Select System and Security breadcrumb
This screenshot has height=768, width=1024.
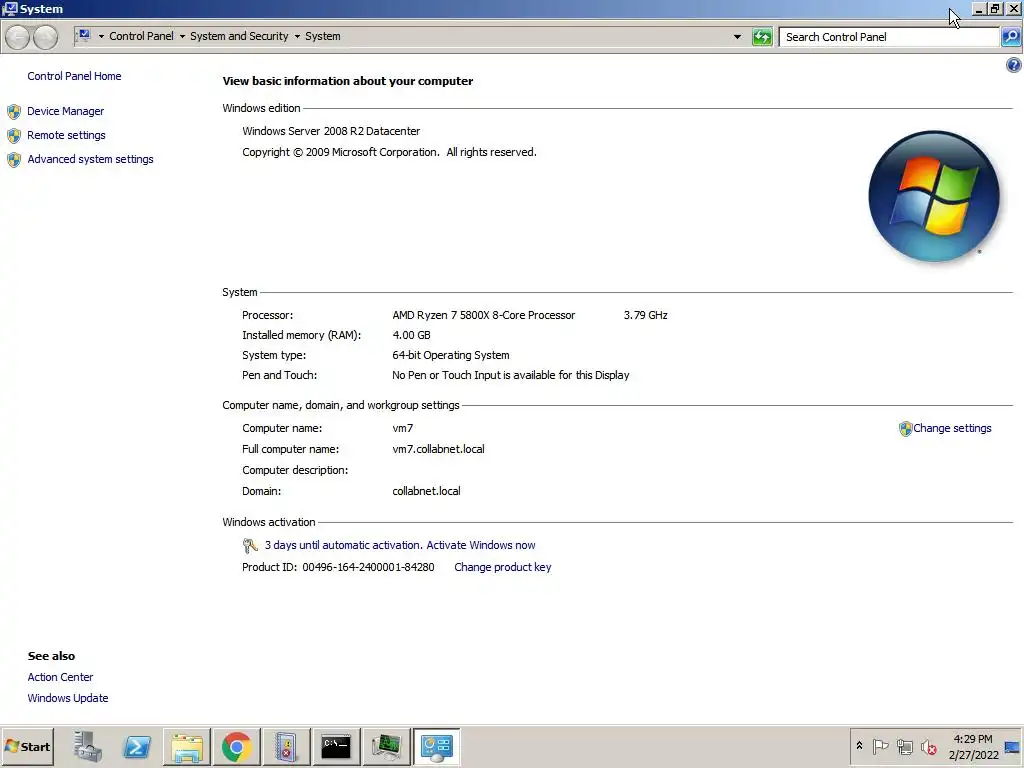(x=239, y=36)
